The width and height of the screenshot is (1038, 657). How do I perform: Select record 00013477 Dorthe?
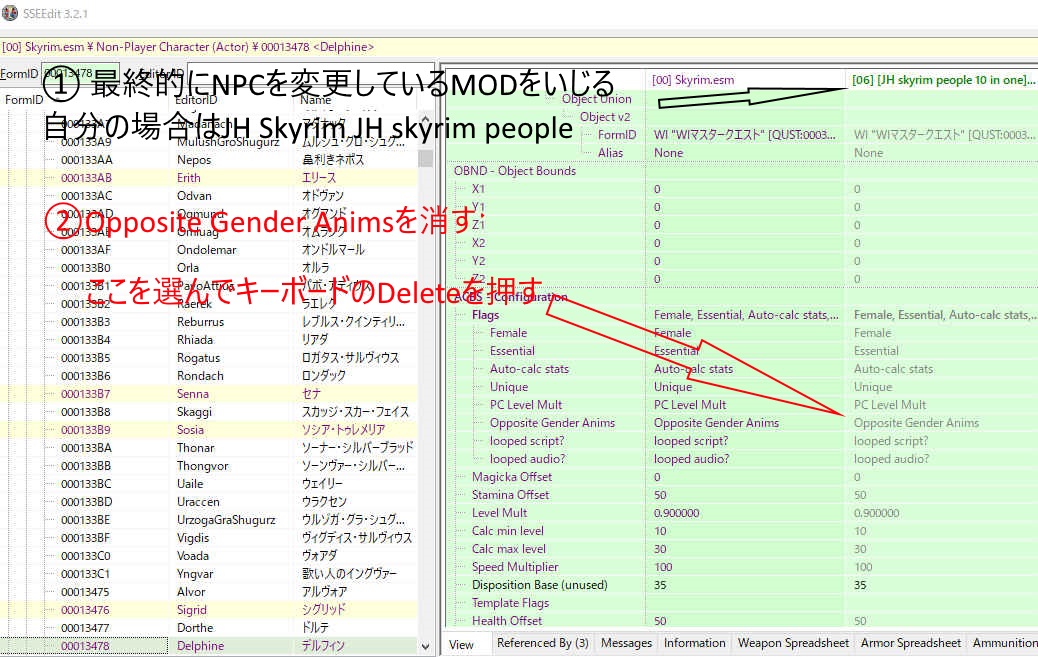coord(209,628)
